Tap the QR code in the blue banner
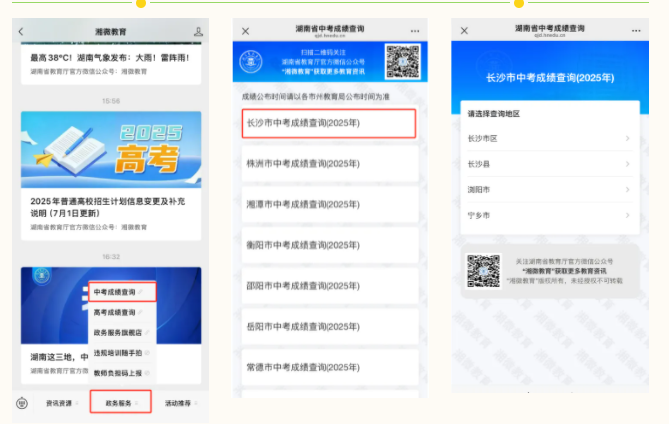This screenshot has width=670, height=424. click(x=402, y=60)
